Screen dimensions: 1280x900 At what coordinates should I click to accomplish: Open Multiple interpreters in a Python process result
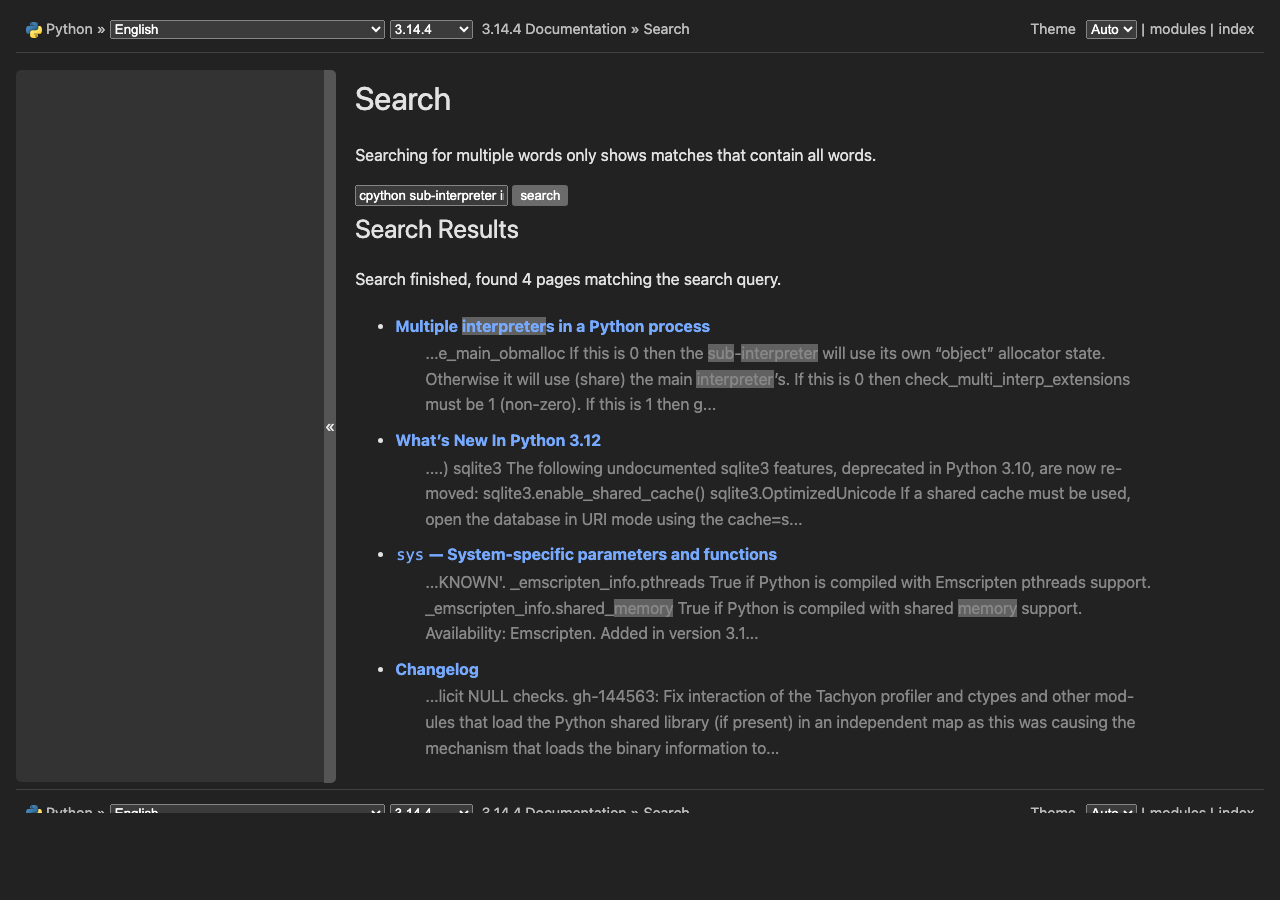[552, 327]
